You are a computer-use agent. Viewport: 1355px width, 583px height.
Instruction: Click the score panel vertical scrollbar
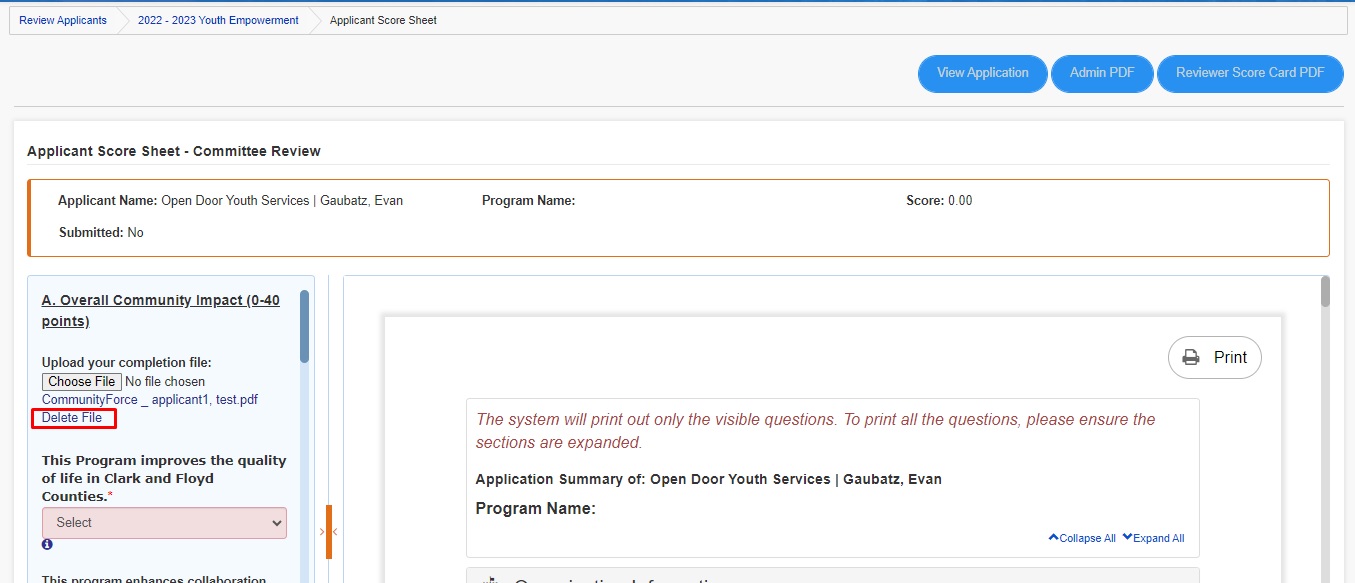click(x=305, y=327)
